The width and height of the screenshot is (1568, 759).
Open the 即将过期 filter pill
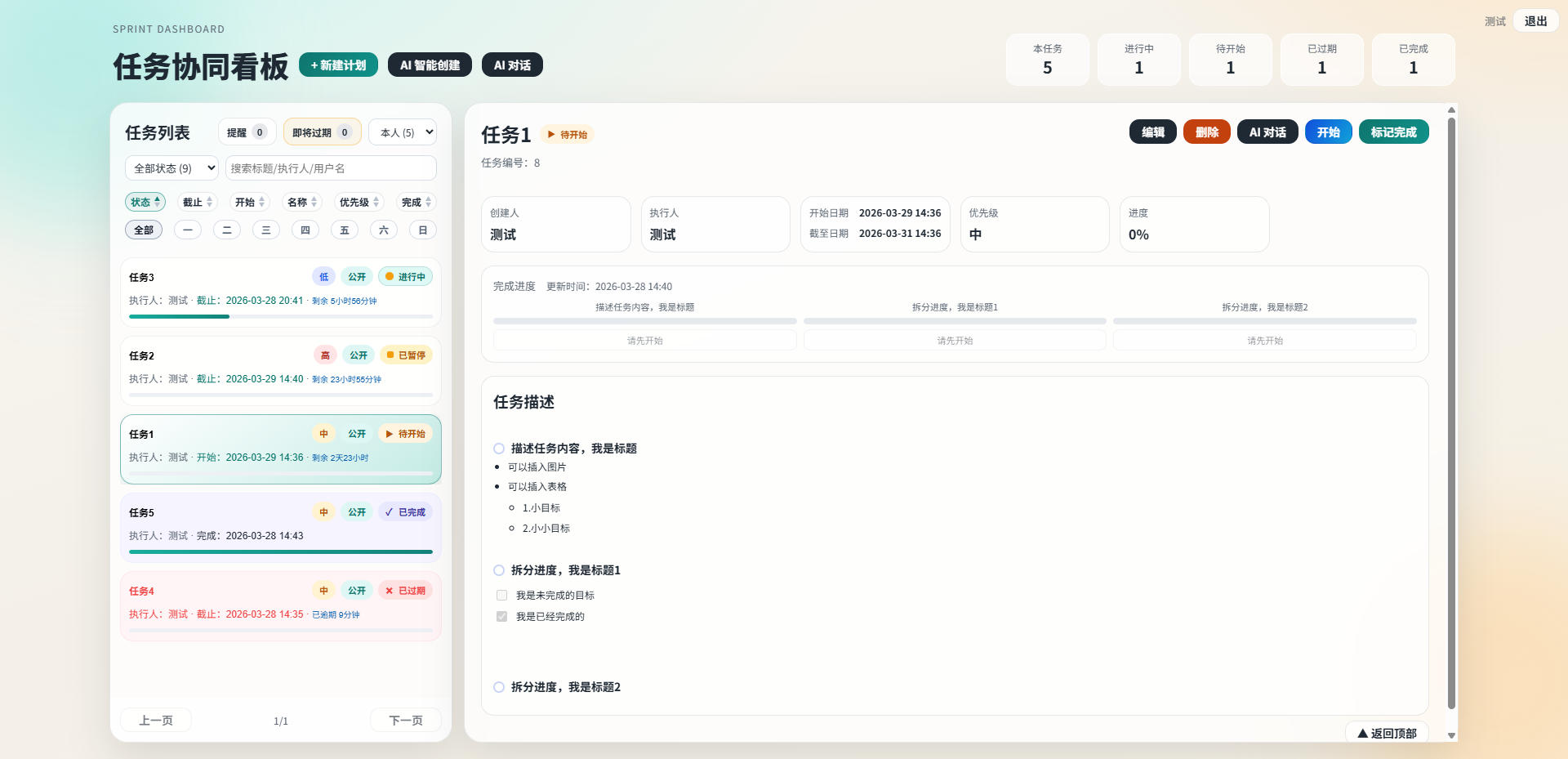click(x=322, y=132)
